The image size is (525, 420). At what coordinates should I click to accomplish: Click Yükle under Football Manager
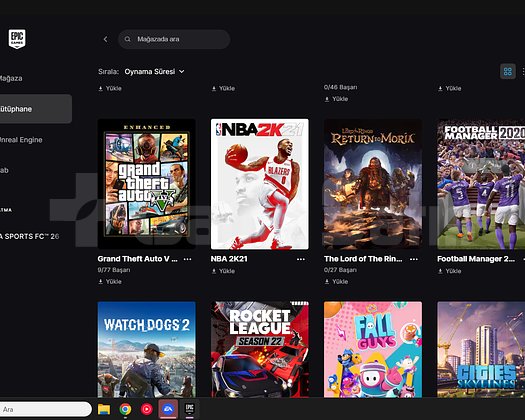coord(449,271)
